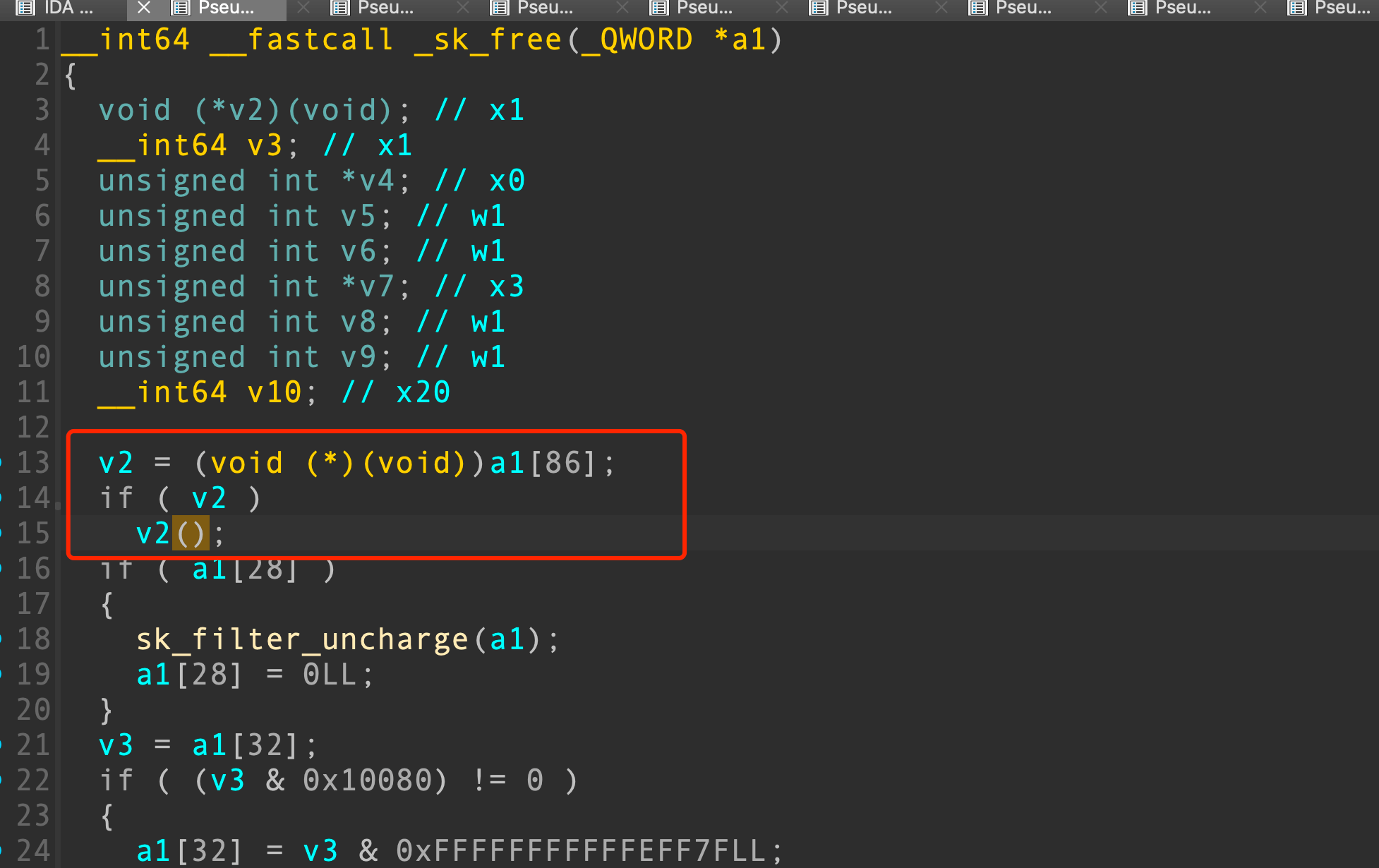Click v2 in the if condition on line 14
The width and height of the screenshot is (1379, 868).
[209, 498]
